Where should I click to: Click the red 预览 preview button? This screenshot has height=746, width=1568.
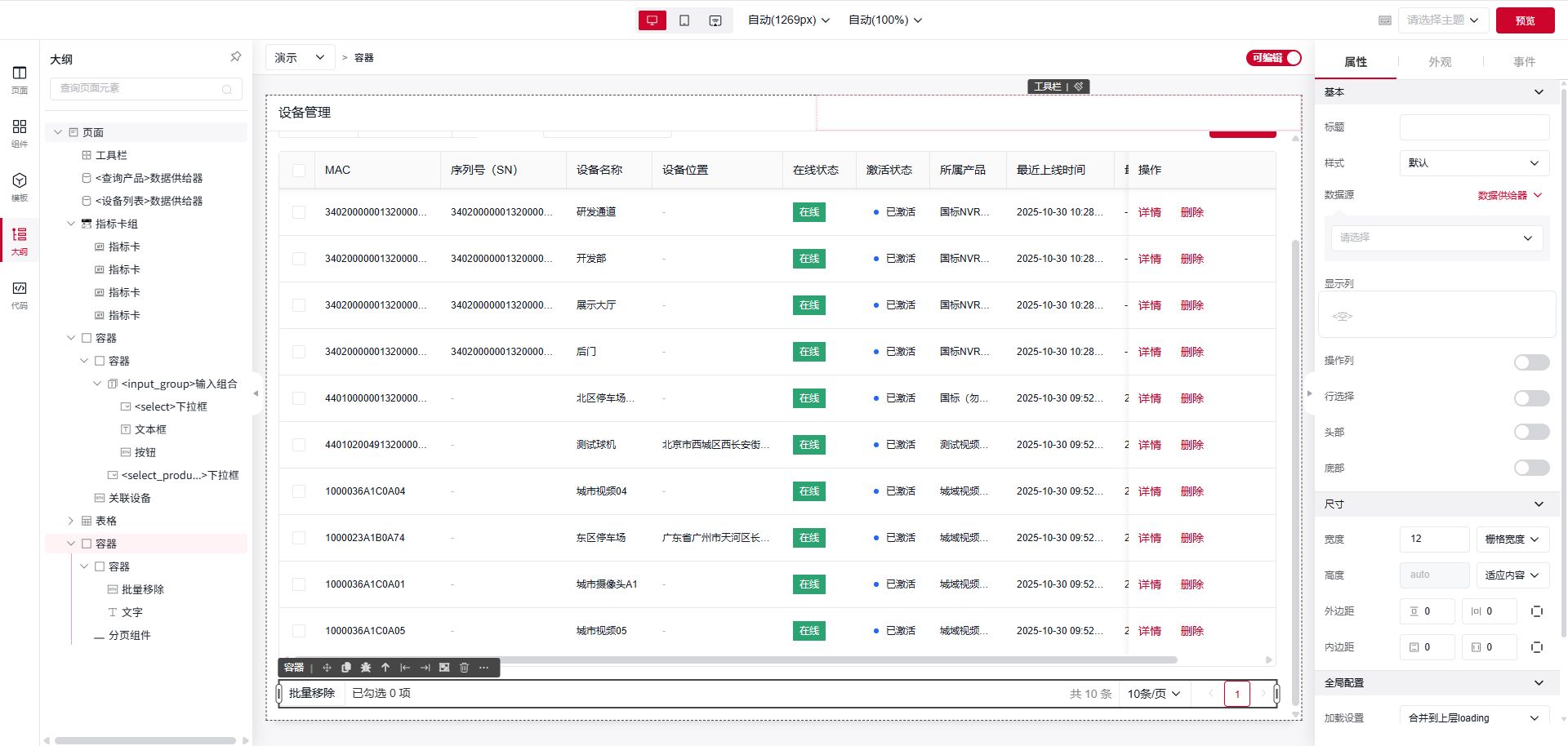[x=1525, y=20]
